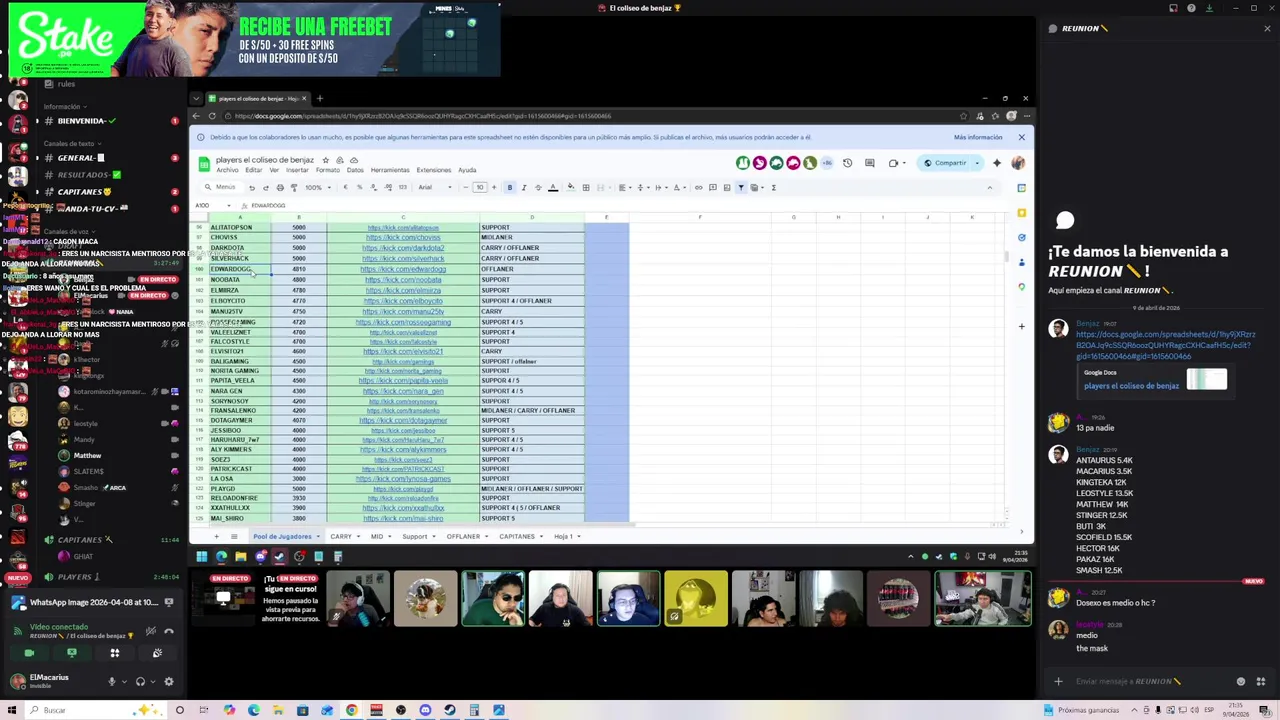Open the GENERAL channel in Discord
This screenshot has height=720, width=1280.
tap(80, 158)
